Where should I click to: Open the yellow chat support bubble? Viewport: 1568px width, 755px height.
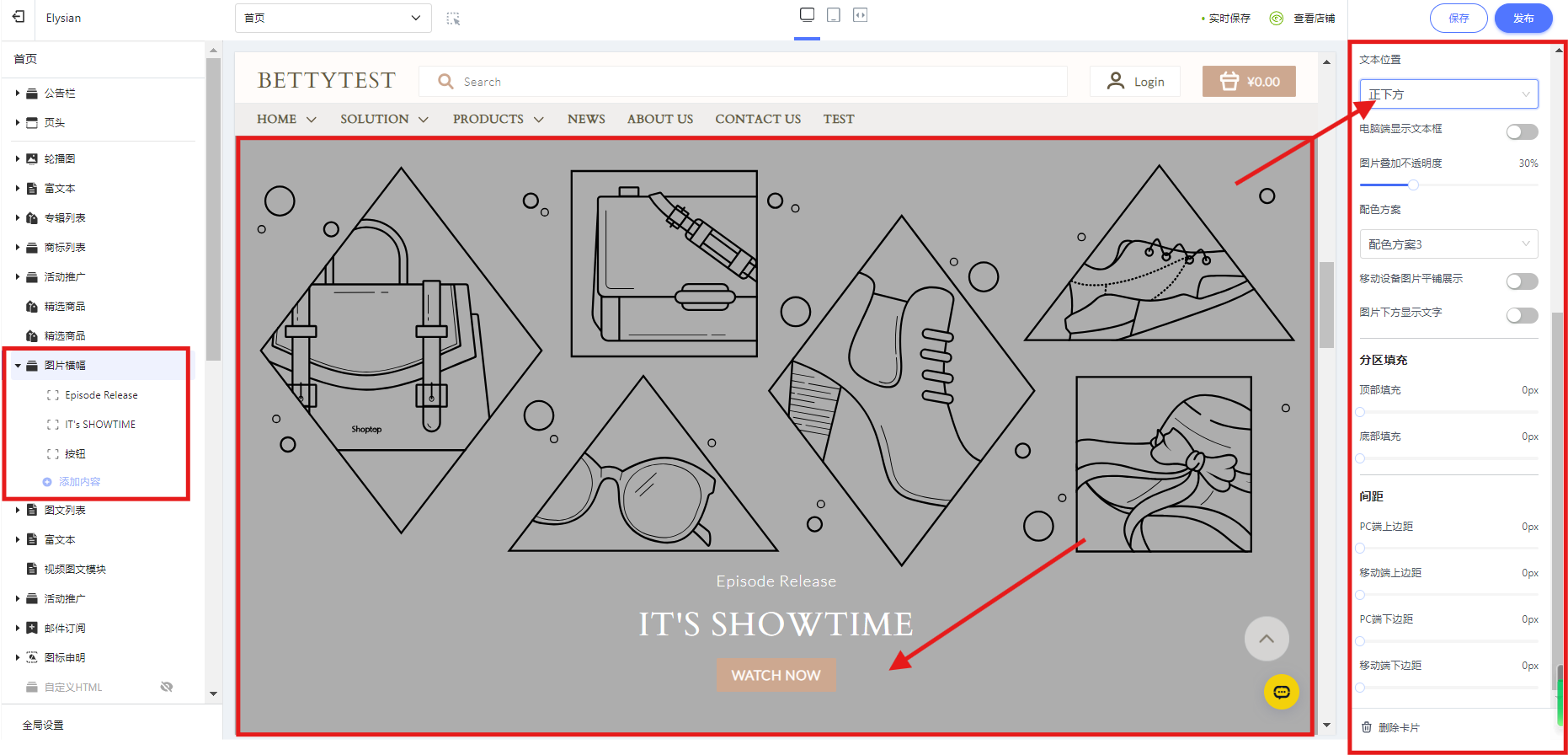(x=1281, y=692)
